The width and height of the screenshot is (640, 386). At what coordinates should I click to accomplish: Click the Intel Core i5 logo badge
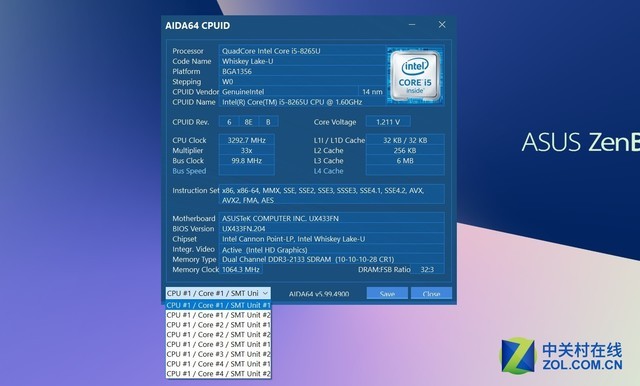tap(415, 75)
